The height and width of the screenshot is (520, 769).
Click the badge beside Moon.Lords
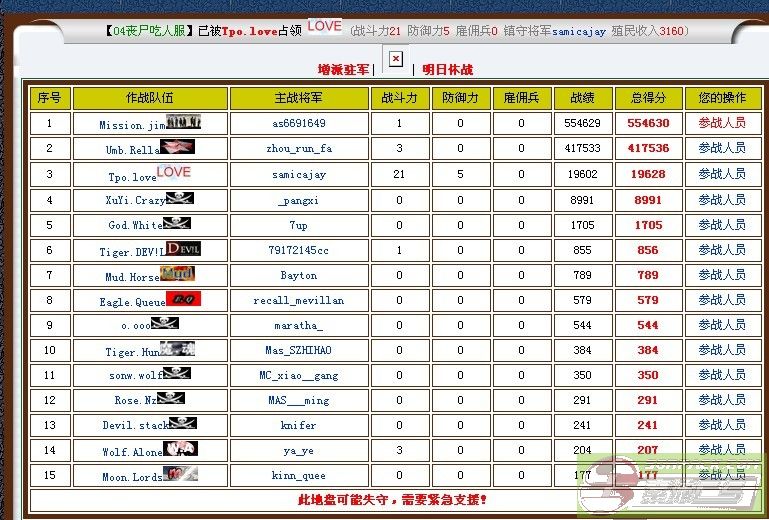pyautogui.click(x=180, y=473)
